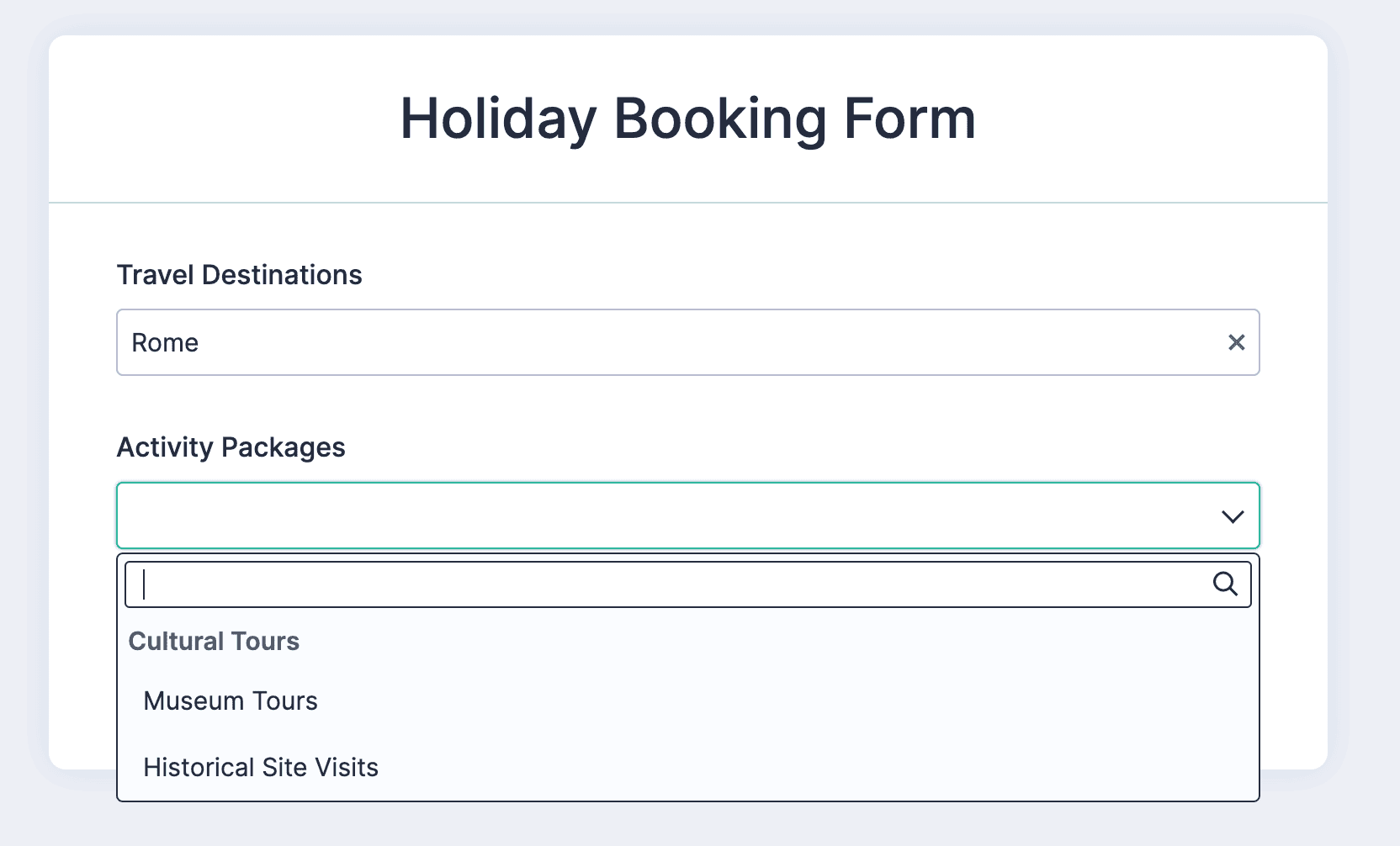Click the Activity Packages label
The height and width of the screenshot is (846, 1400).
click(x=231, y=447)
